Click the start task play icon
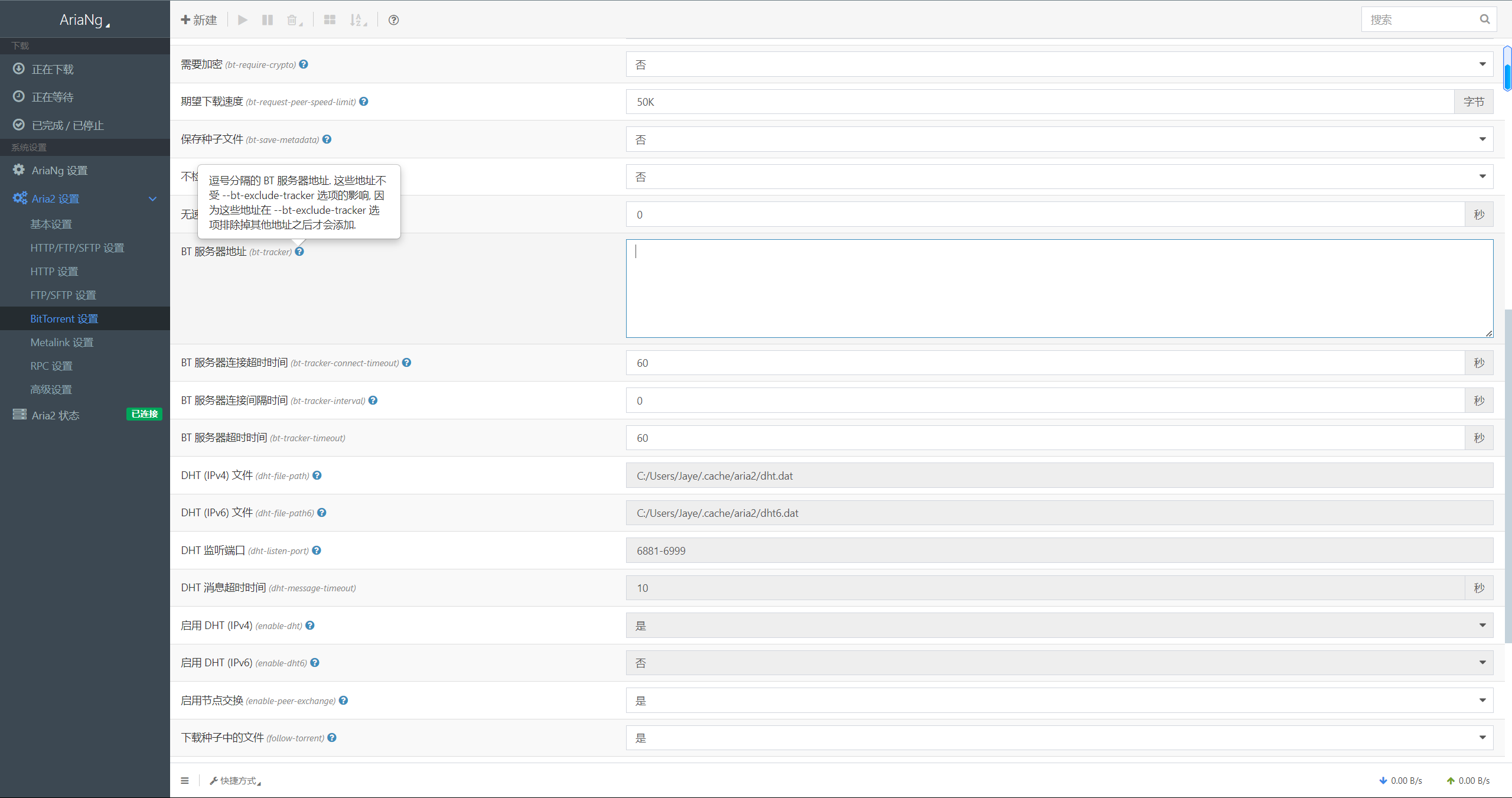This screenshot has width=1512, height=798. click(242, 20)
